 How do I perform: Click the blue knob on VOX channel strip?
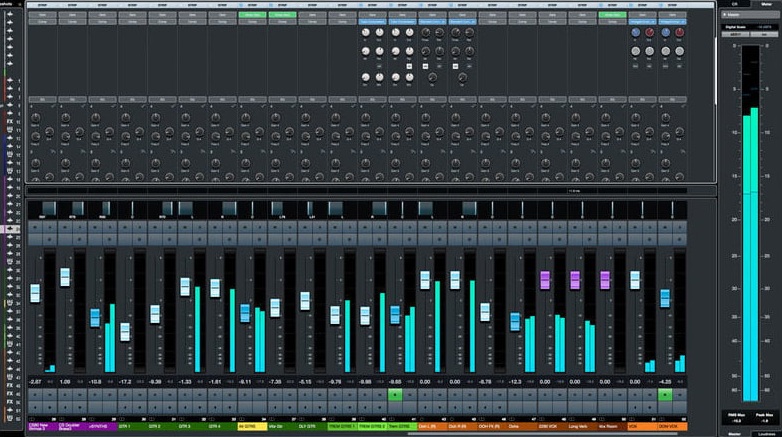[635, 32]
